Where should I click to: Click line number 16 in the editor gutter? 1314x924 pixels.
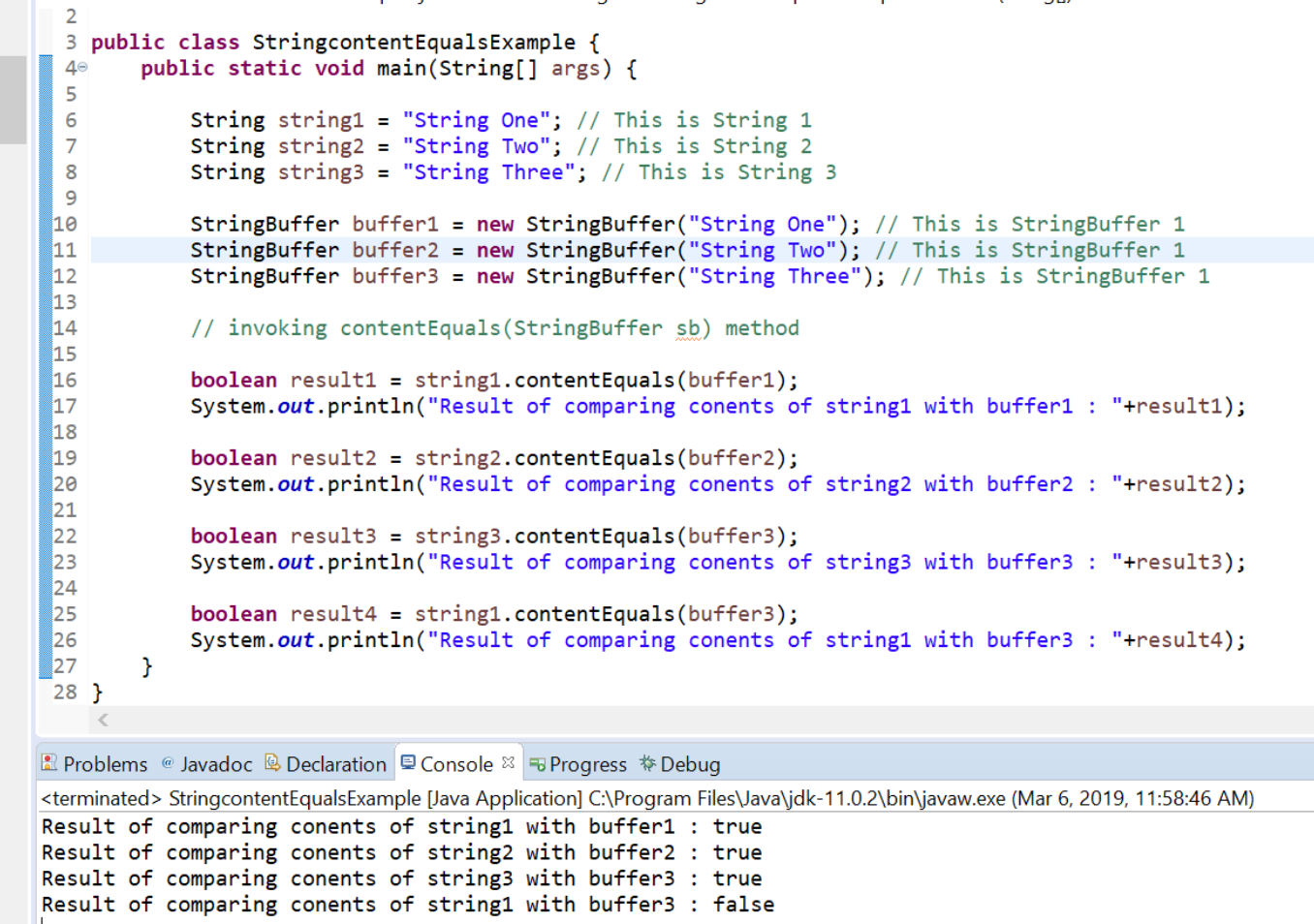click(65, 381)
